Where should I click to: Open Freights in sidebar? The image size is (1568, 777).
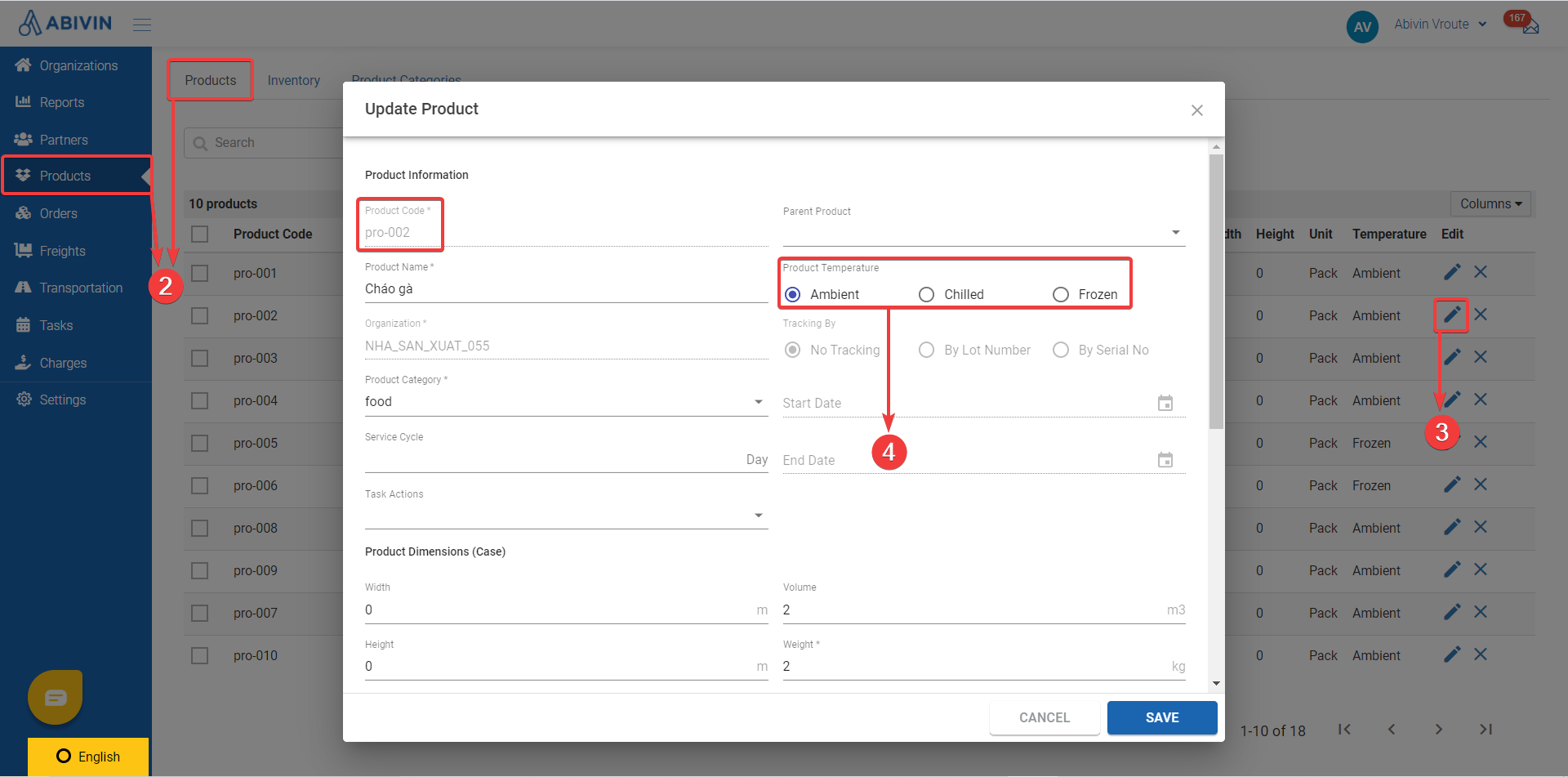[76, 251]
